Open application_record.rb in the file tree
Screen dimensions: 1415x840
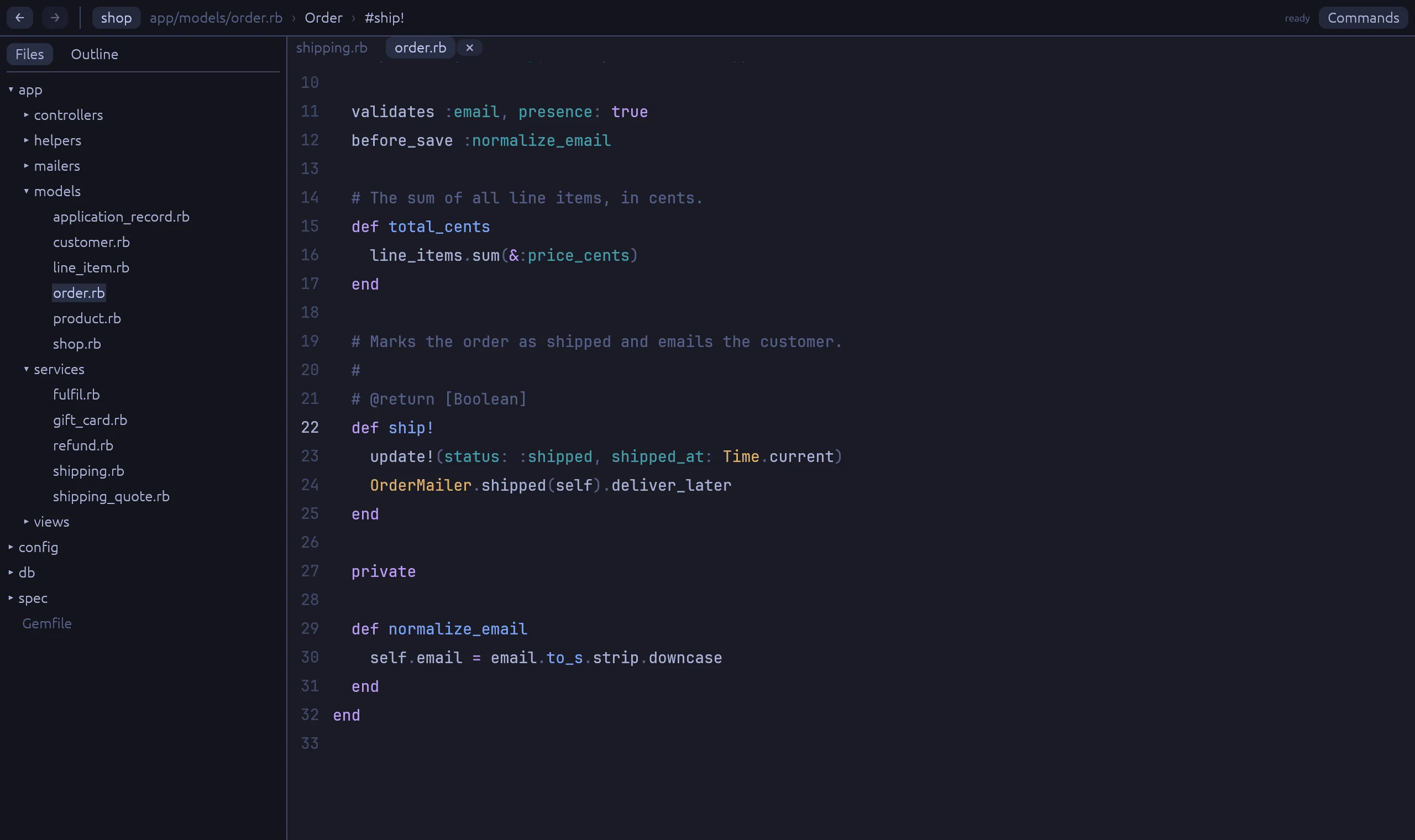[121, 217]
